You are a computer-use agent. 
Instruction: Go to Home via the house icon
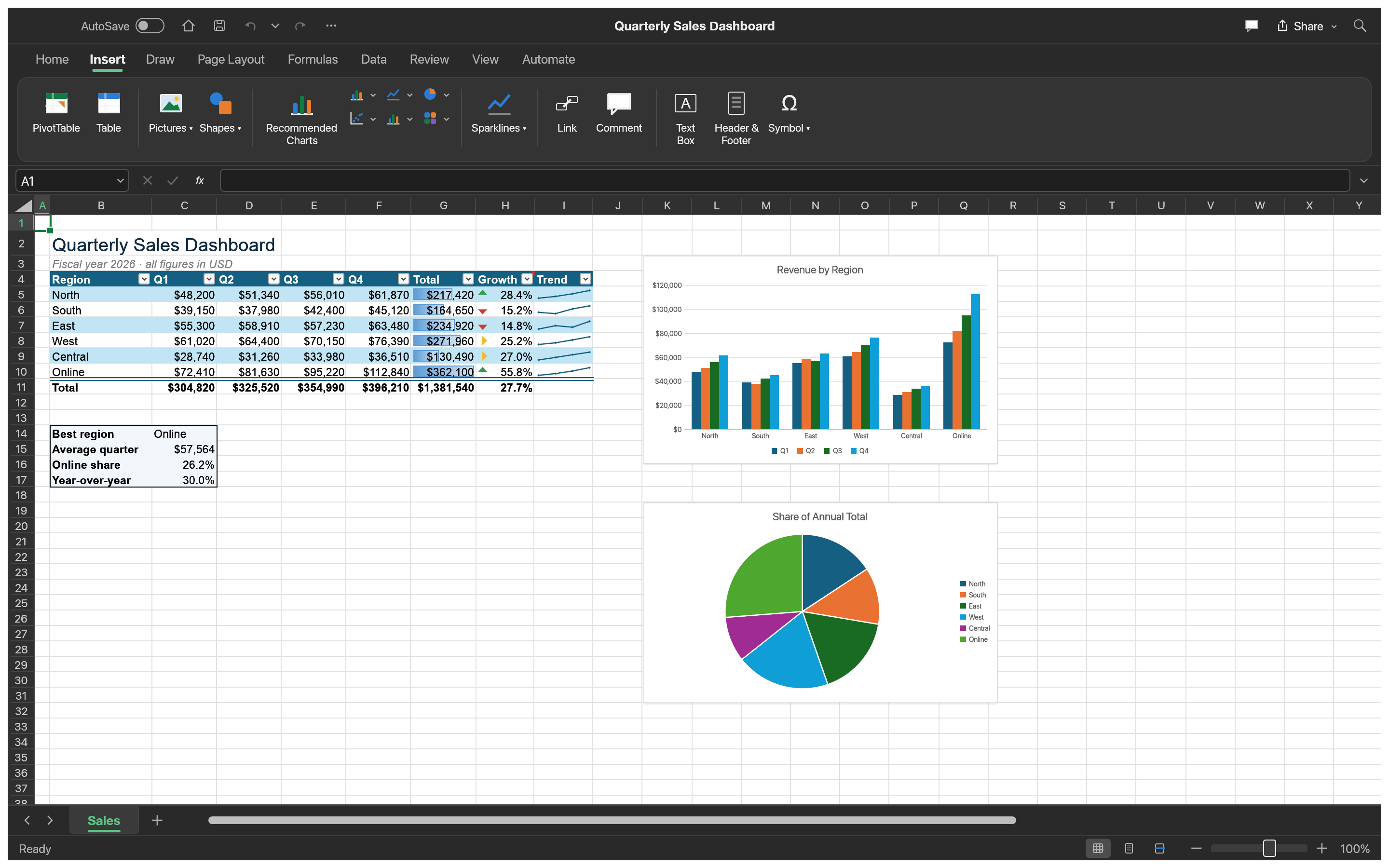click(188, 26)
